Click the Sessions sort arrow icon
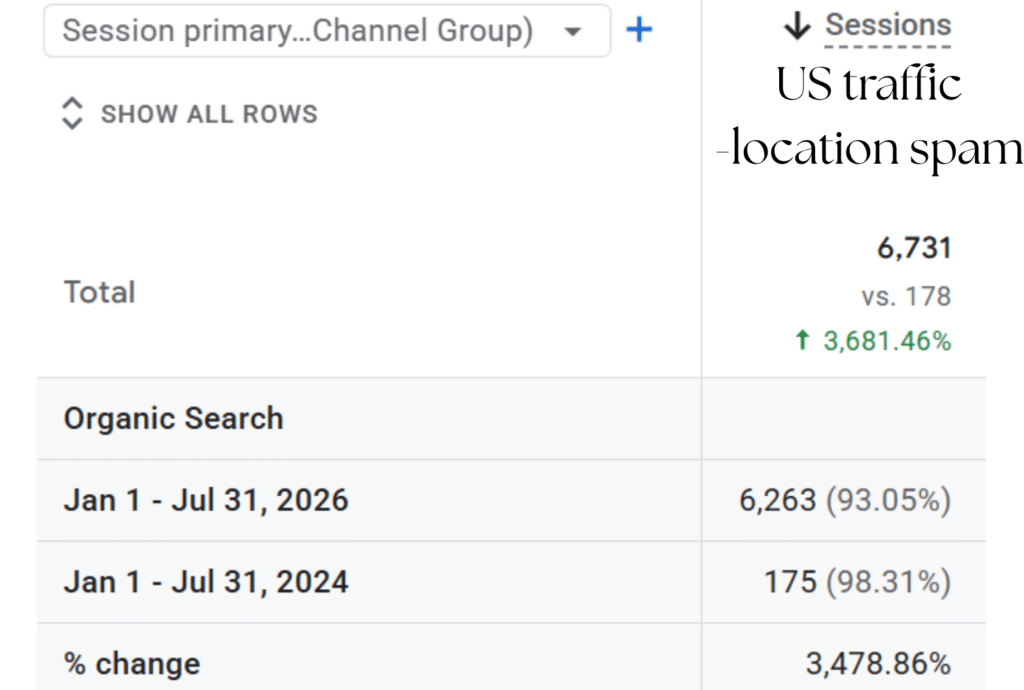This screenshot has height=690, width=1024. click(x=797, y=26)
